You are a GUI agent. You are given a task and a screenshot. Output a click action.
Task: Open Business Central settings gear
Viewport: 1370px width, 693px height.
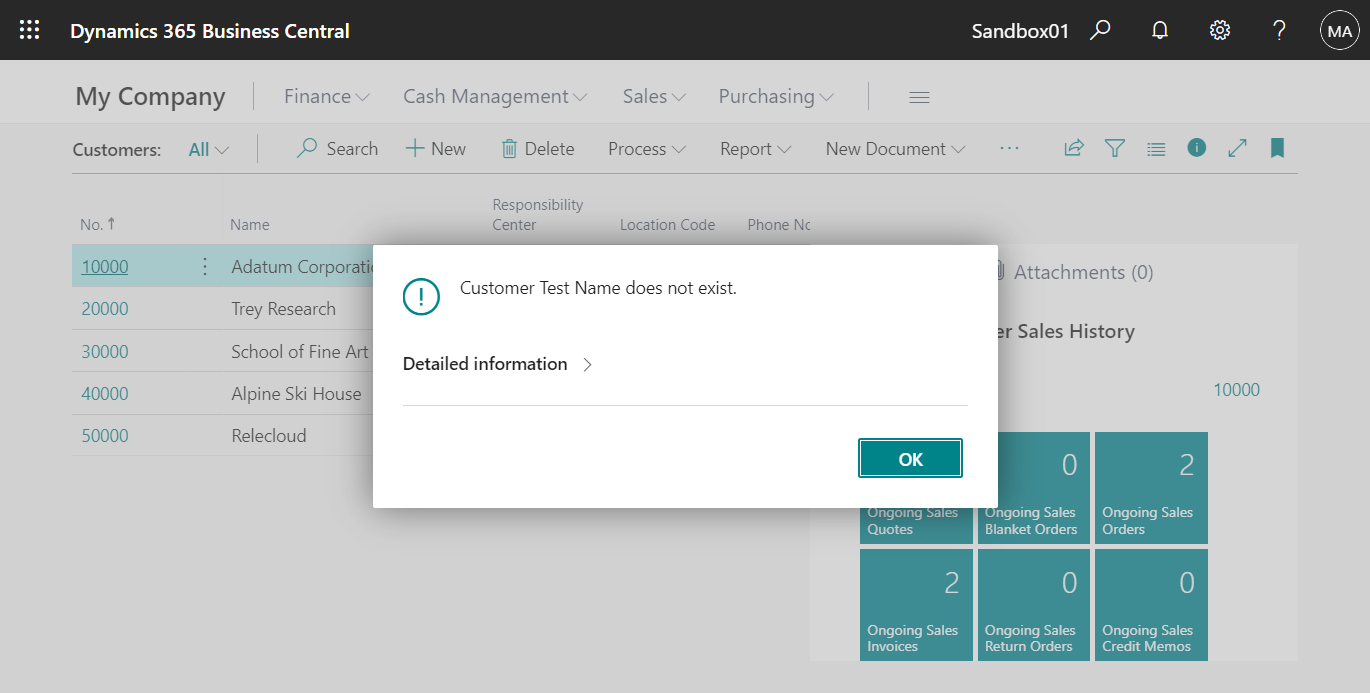pyautogui.click(x=1219, y=30)
